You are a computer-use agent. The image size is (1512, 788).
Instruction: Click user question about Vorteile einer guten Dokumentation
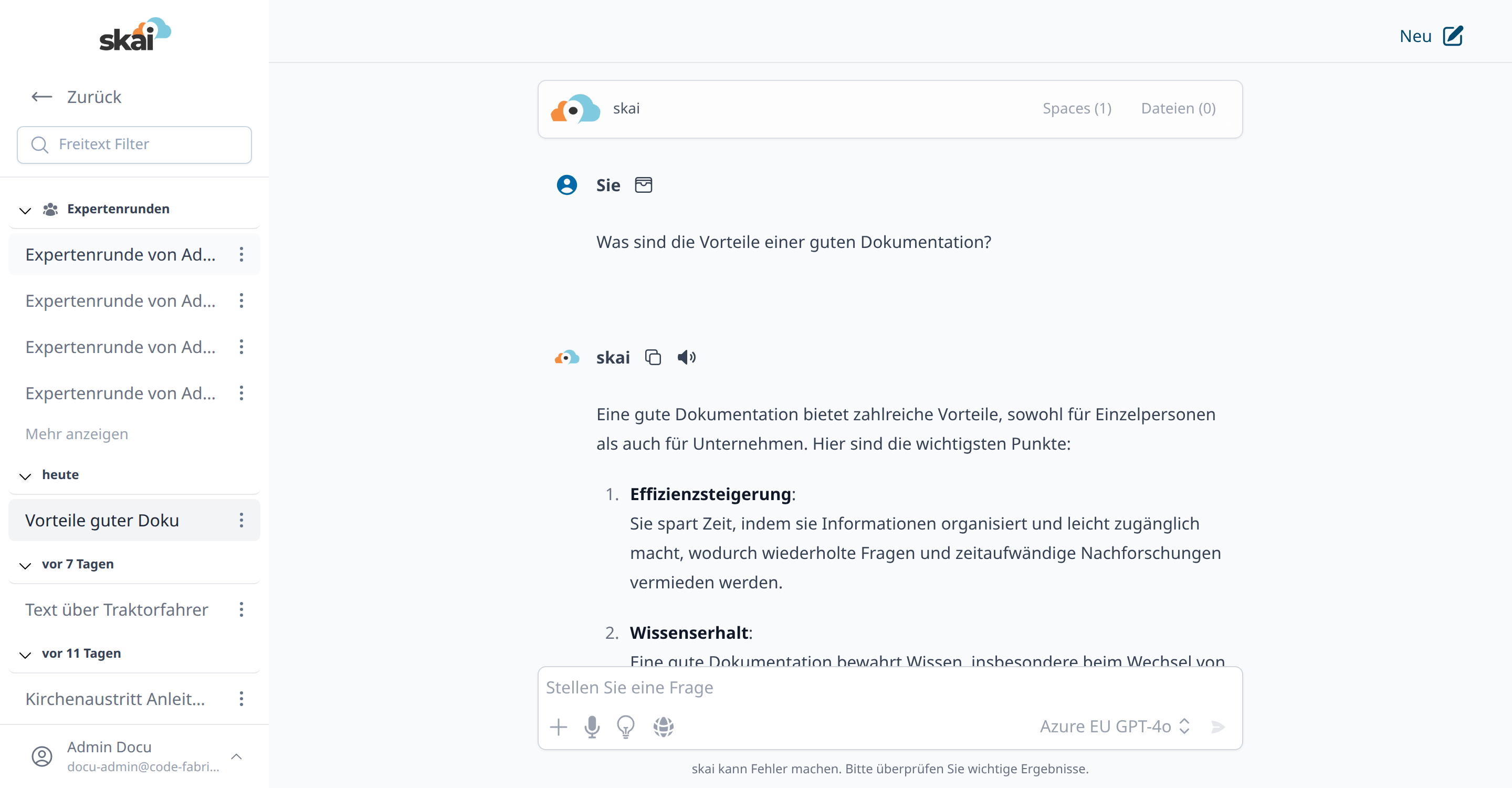pyautogui.click(x=794, y=243)
